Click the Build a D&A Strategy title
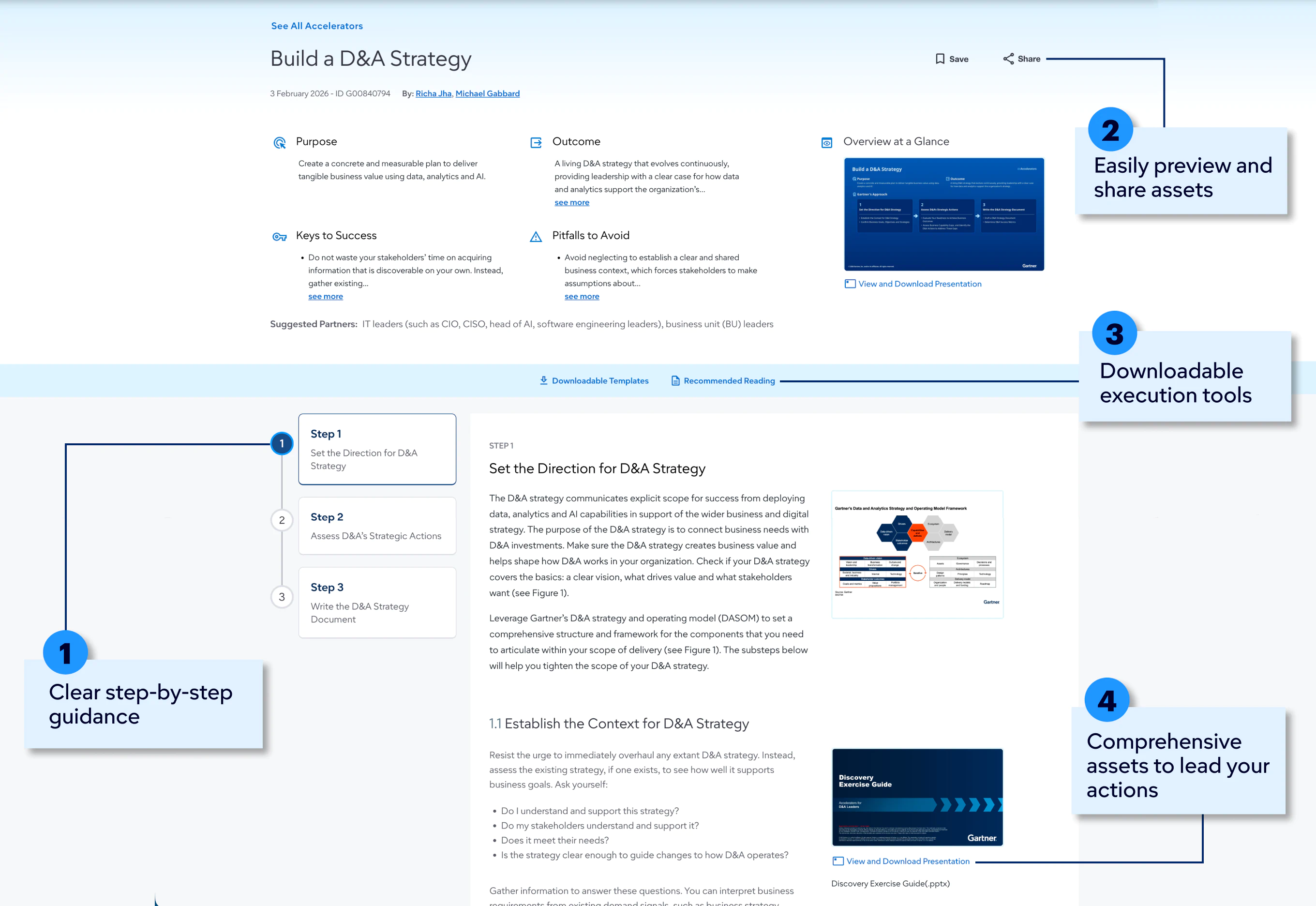 tap(371, 59)
